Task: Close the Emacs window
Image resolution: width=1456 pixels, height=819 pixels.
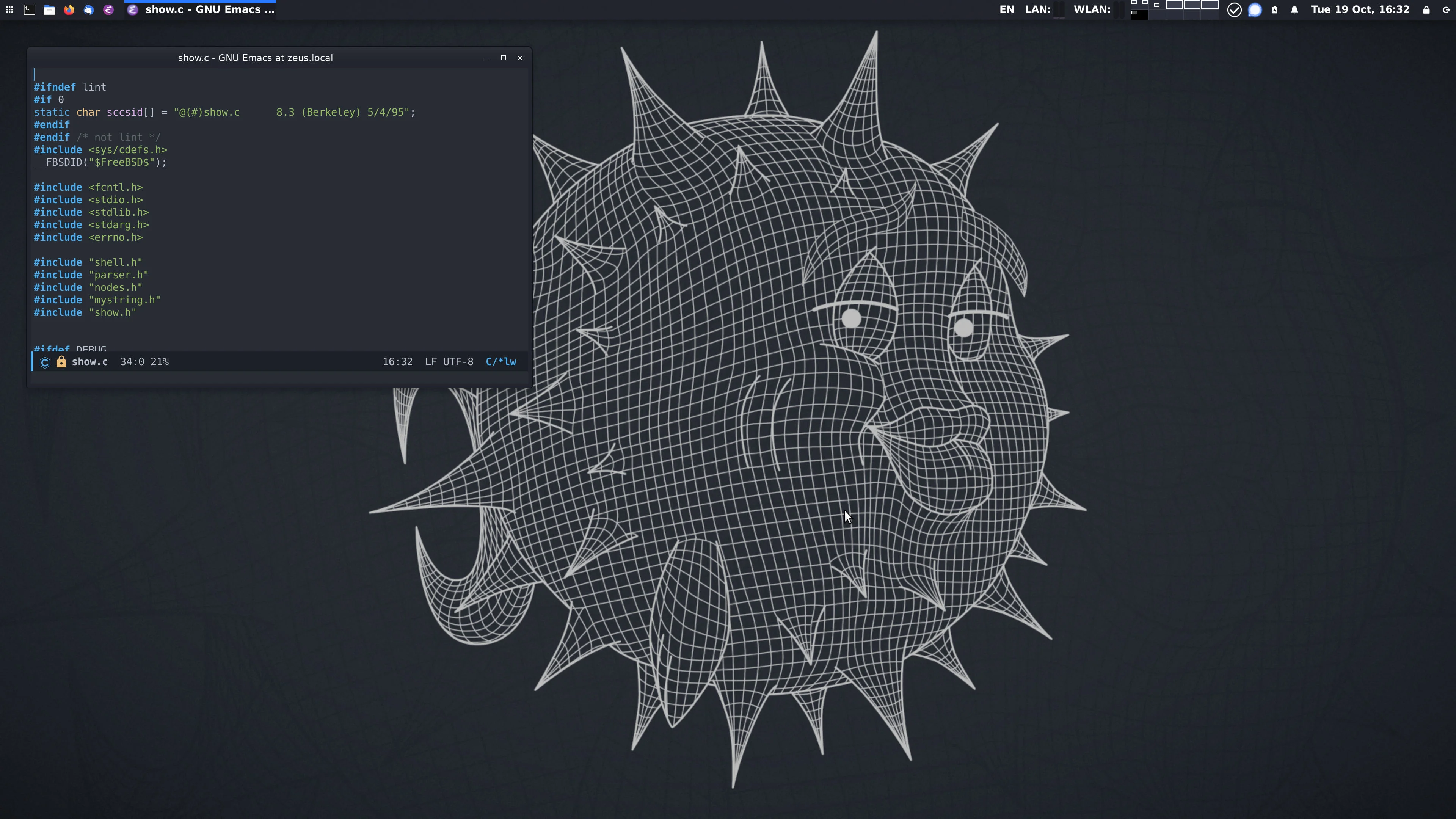Action: [520, 58]
